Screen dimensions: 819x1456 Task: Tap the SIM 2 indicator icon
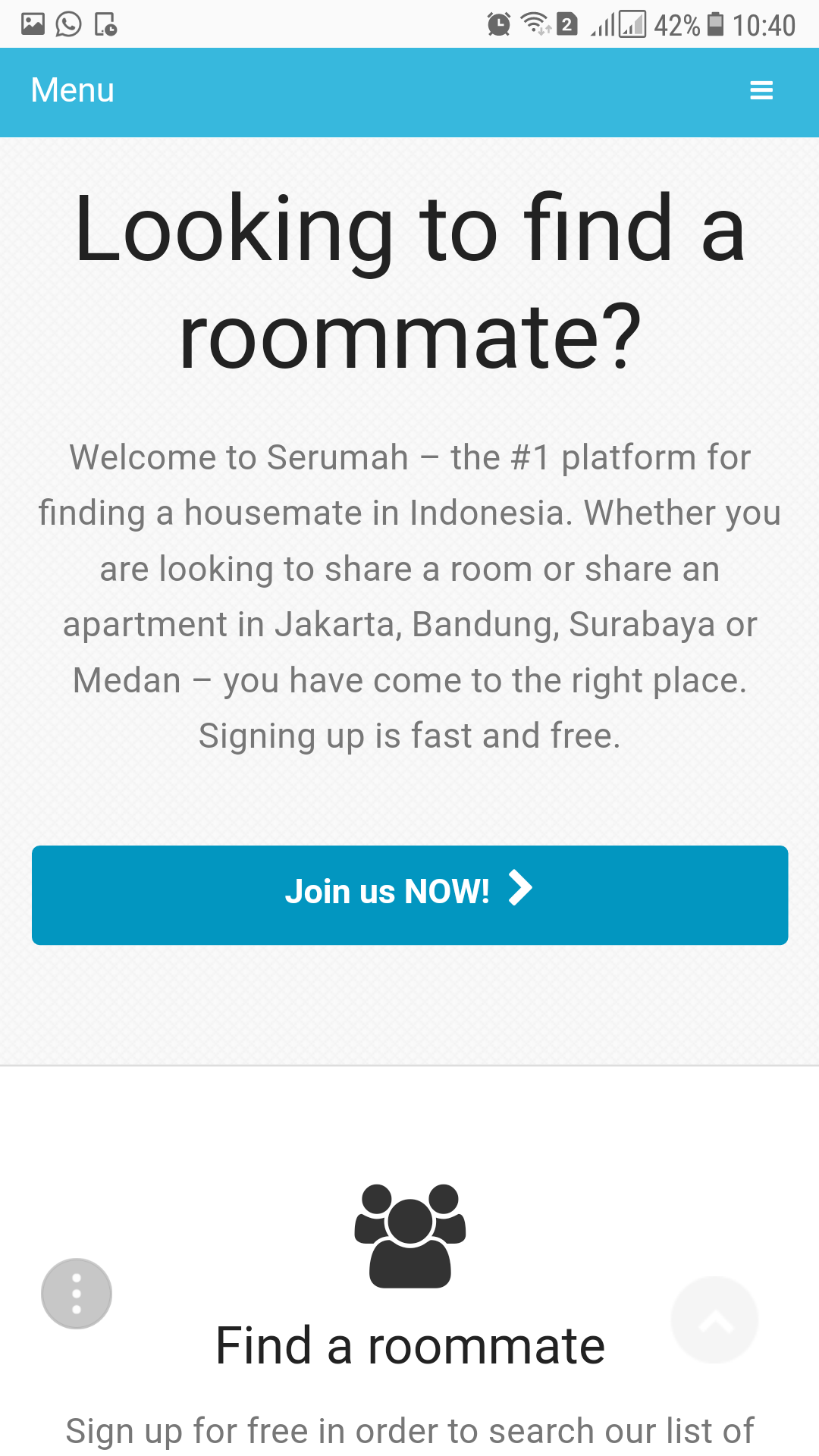(567, 25)
